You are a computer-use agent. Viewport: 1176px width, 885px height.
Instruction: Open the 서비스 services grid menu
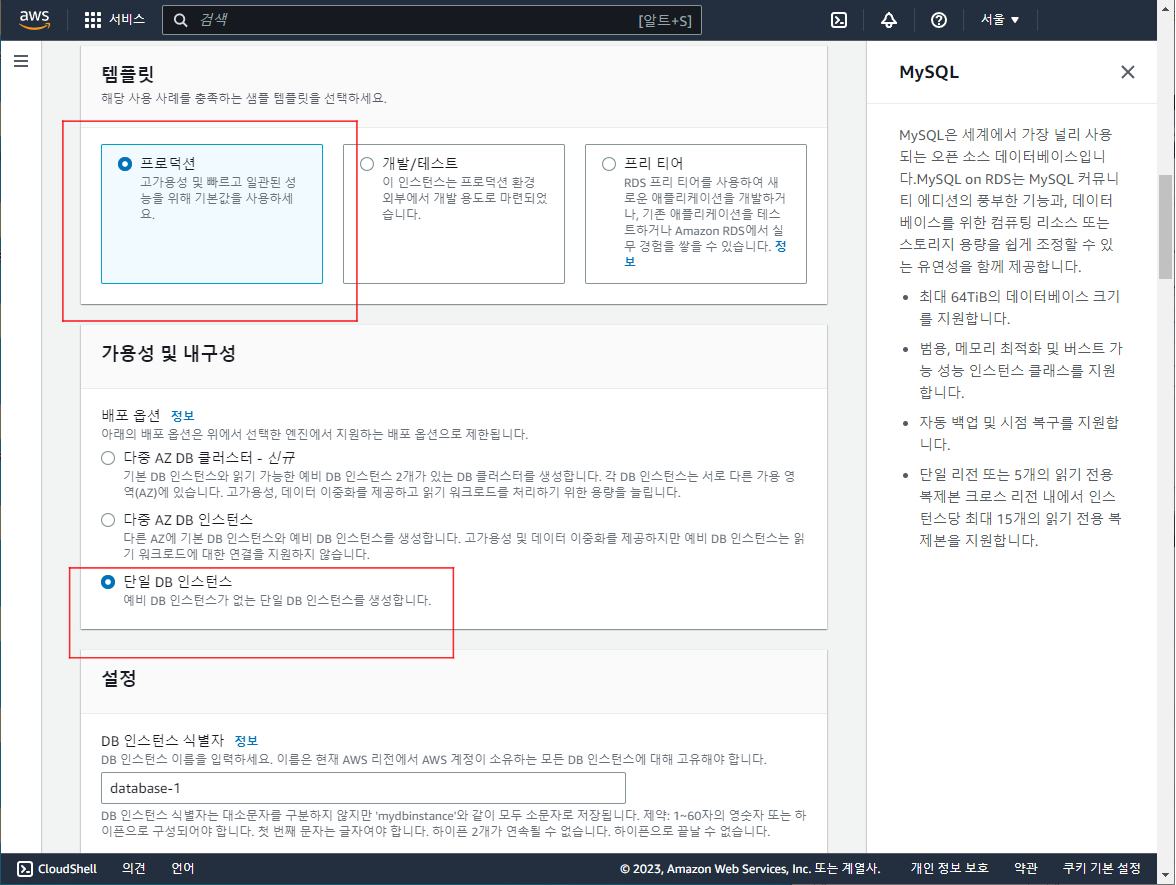coord(115,20)
